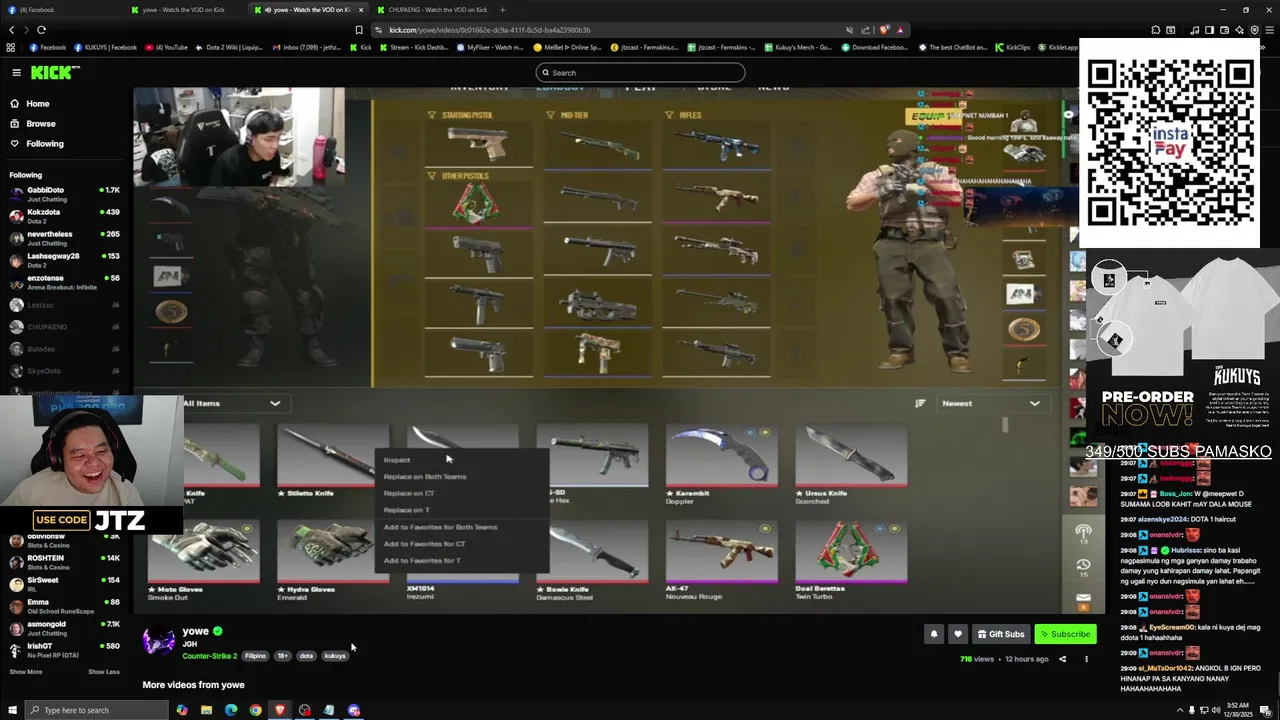
Task: Click the Subscribe button
Action: (x=1065, y=634)
